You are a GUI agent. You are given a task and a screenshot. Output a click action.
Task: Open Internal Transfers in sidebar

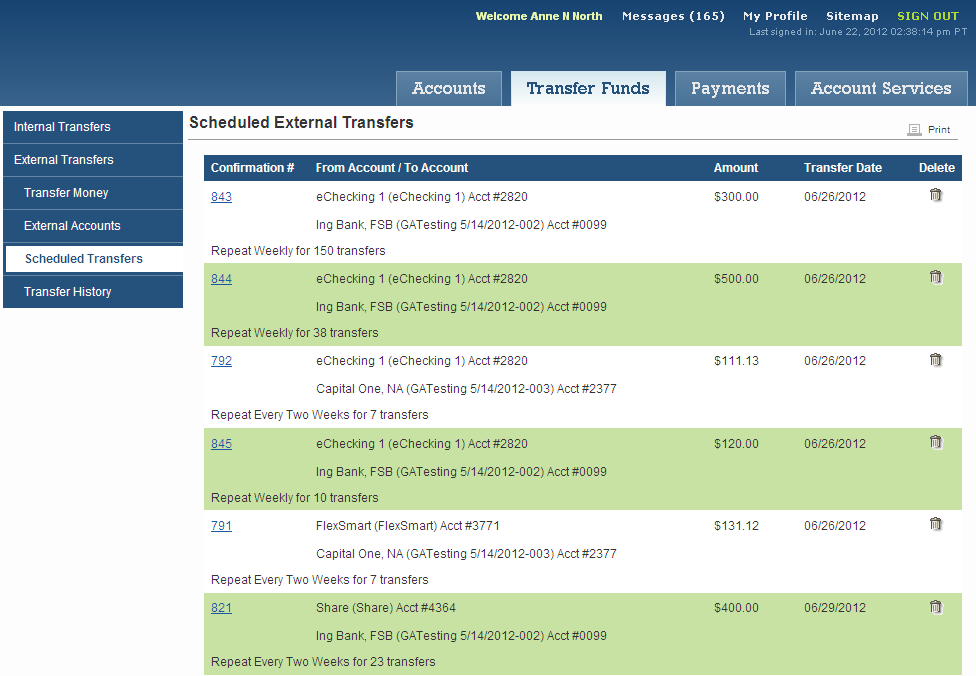point(62,127)
